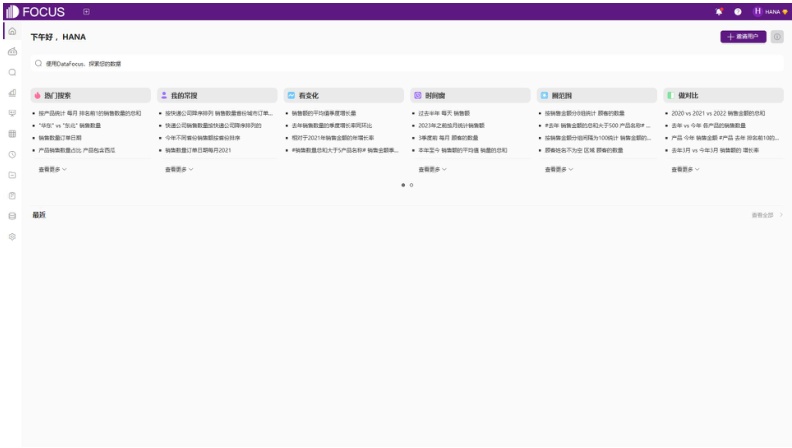Screen dimensions: 792x448
Task: Open the help question mark icon
Action: coord(738,12)
